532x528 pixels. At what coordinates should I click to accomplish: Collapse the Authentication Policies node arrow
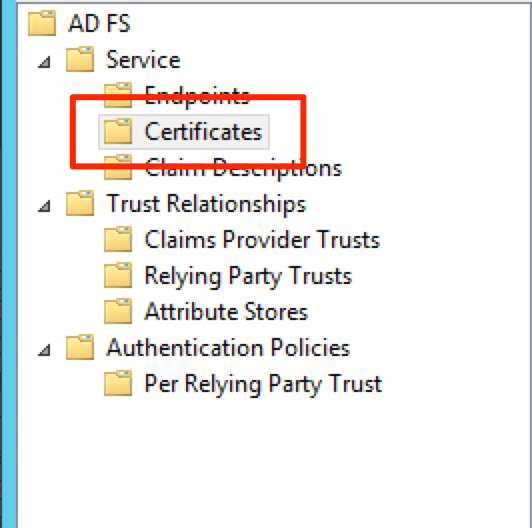click(44, 350)
